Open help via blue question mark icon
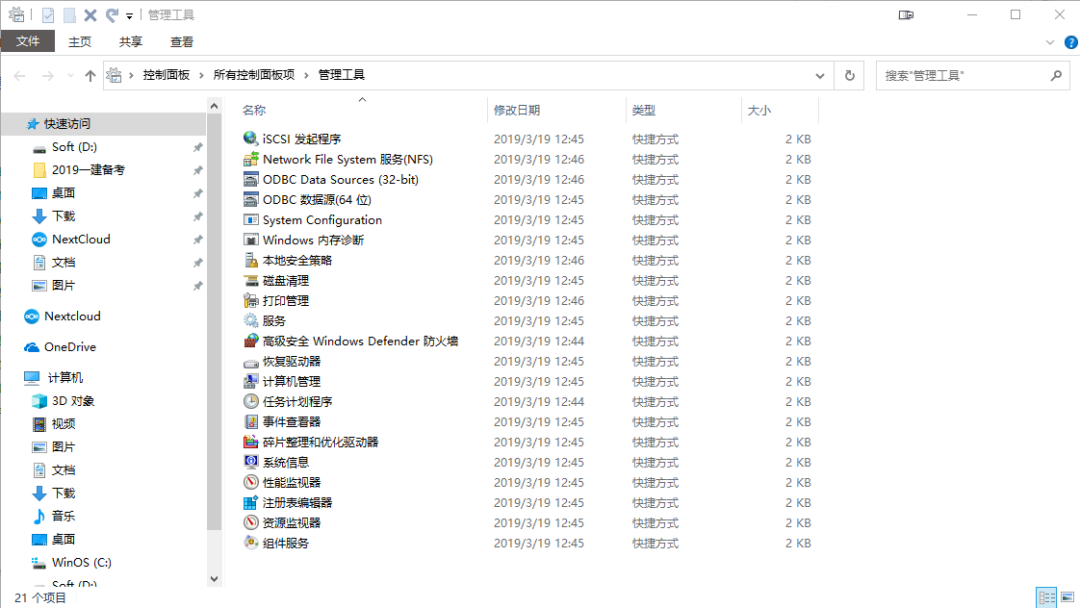This screenshot has height=608, width=1080. point(1071,42)
